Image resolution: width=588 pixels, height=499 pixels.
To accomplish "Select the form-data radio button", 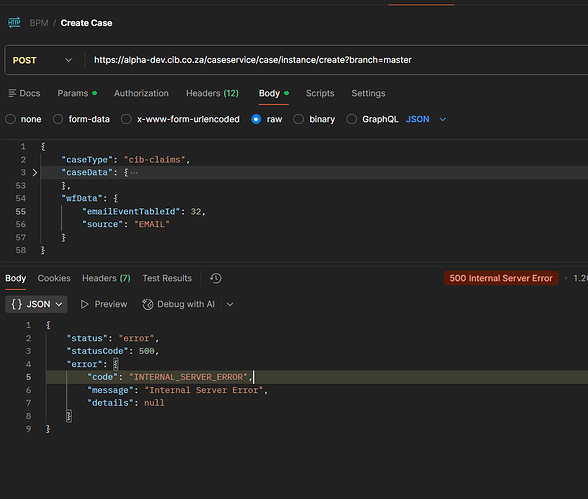I will coord(58,119).
